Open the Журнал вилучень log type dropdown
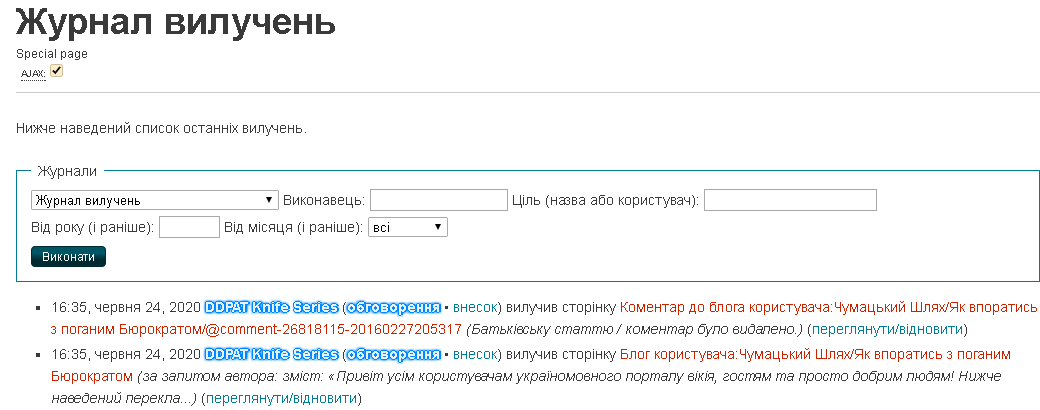The width and height of the screenshot is (1040, 410). [x=155, y=200]
